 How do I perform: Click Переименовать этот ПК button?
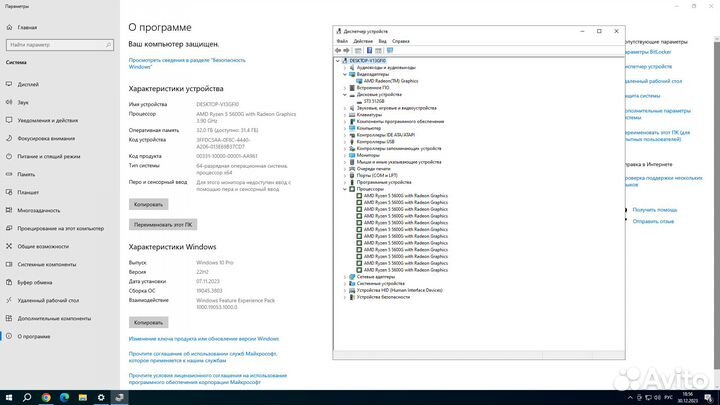163,225
